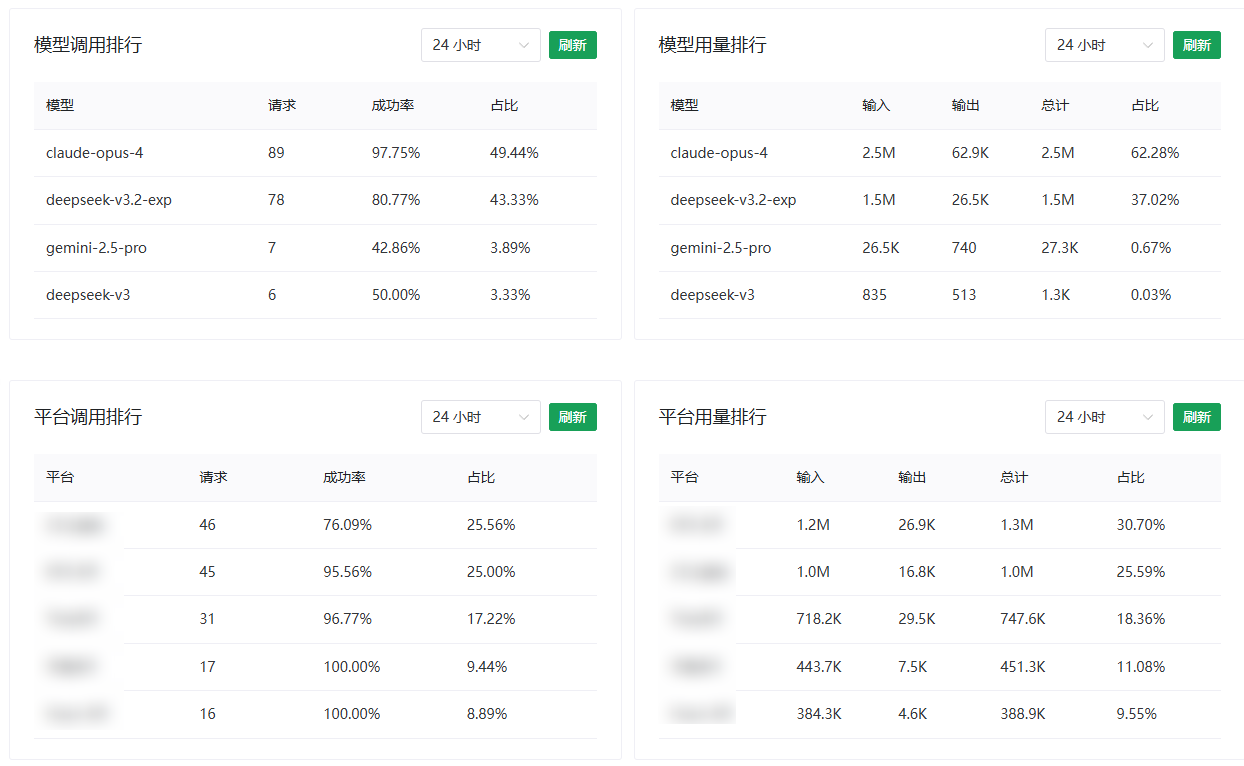Refresh the 平台用量排行 panel
The height and width of the screenshot is (766, 1244).
(x=1196, y=417)
